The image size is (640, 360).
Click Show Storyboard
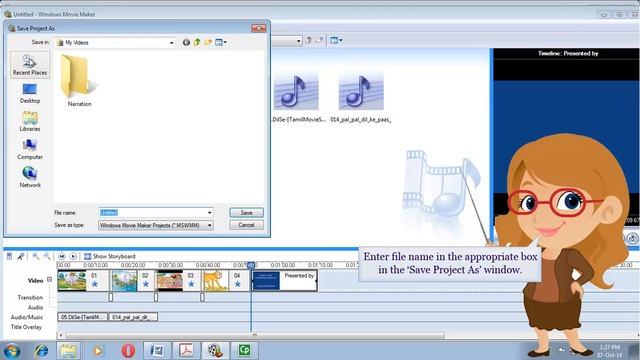[x=109, y=256]
